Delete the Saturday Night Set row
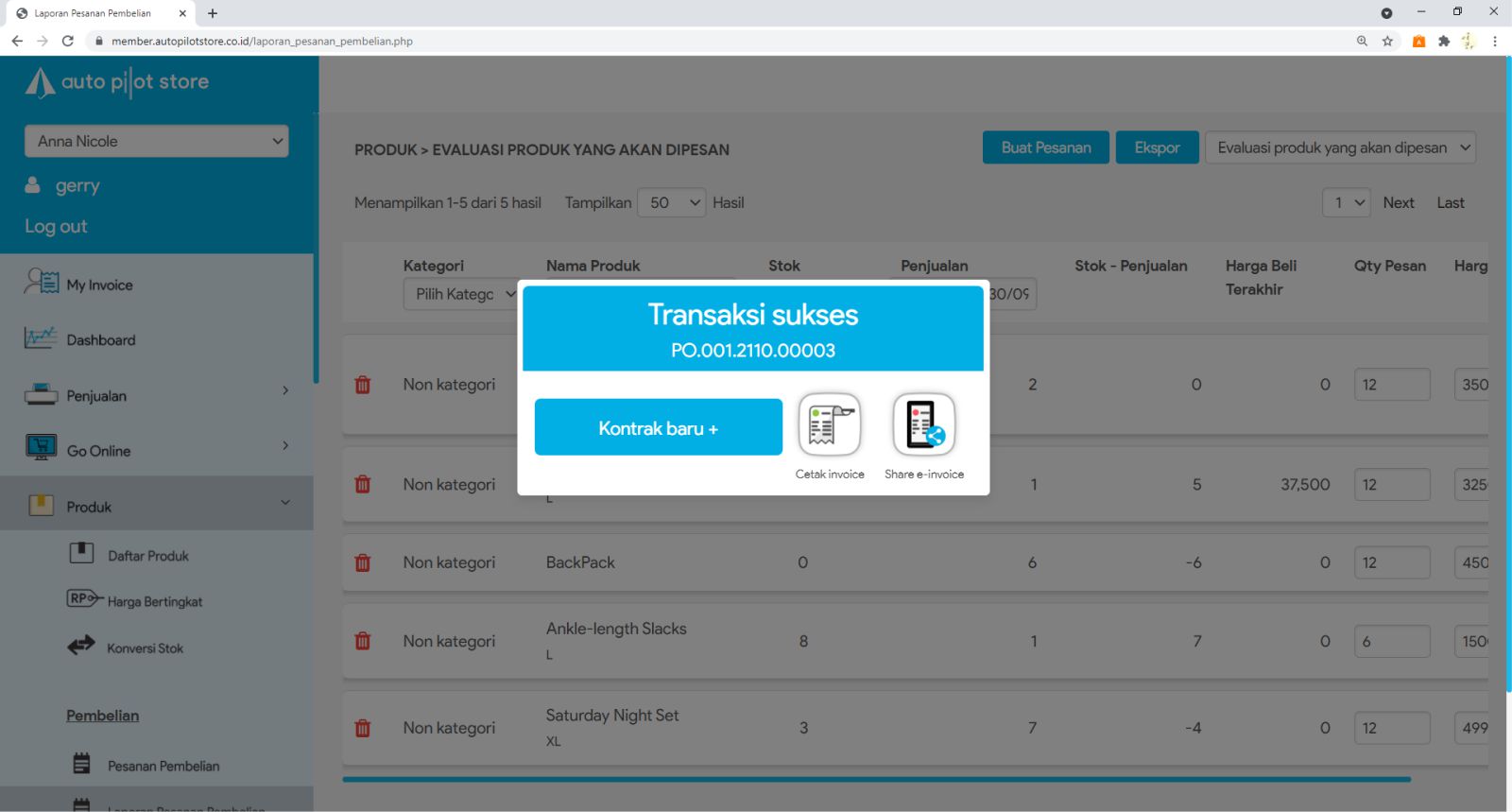 [362, 728]
